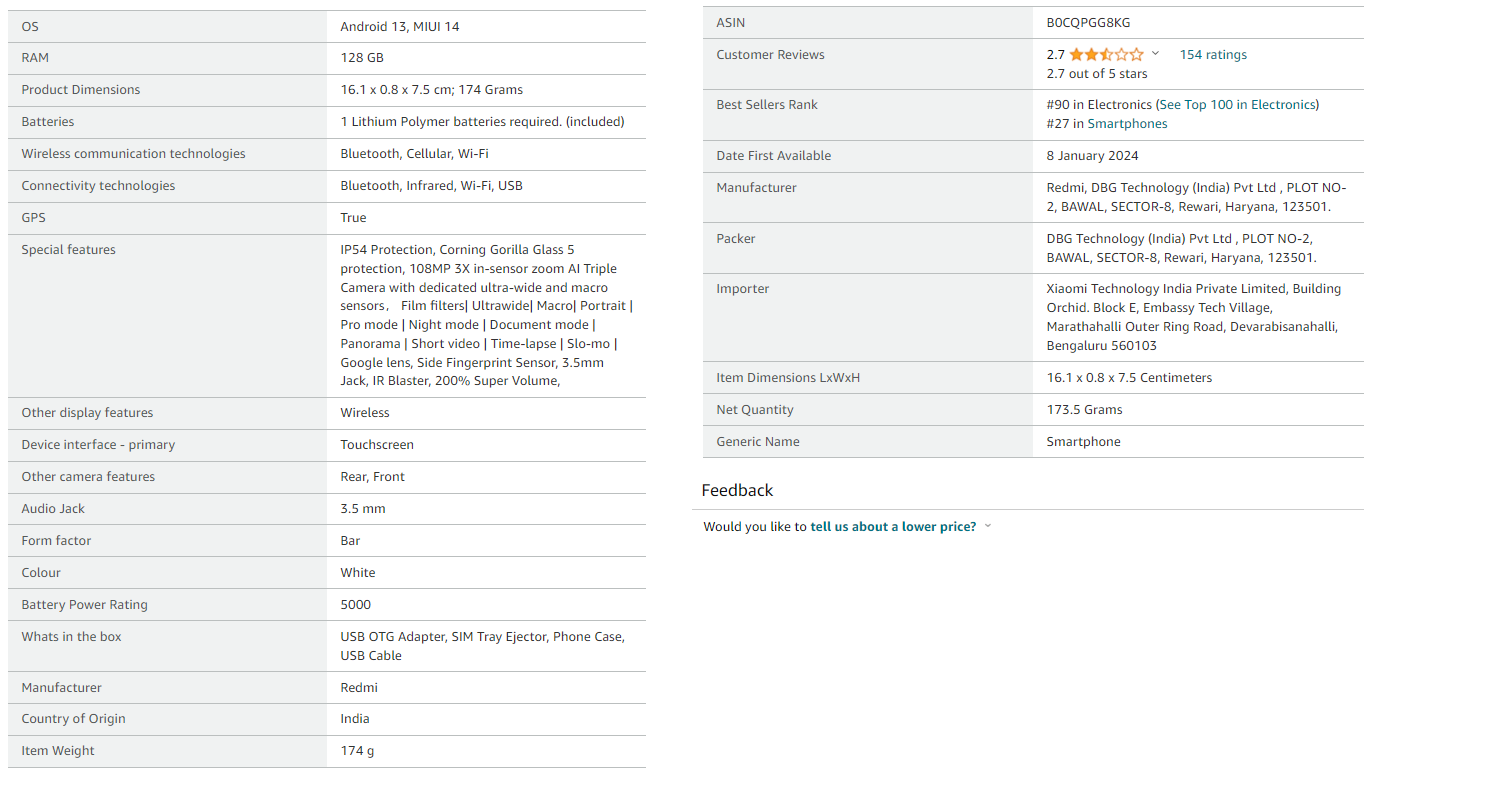The width and height of the screenshot is (1487, 791).
Task: Click the Wireless display feature value
Action: [x=365, y=413]
